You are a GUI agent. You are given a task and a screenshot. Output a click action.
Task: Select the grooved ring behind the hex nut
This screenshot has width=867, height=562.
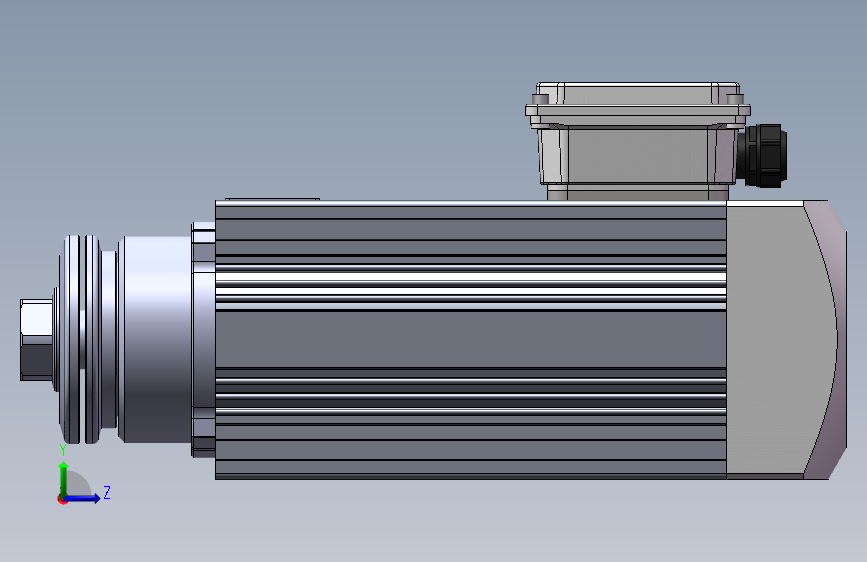pos(82,340)
